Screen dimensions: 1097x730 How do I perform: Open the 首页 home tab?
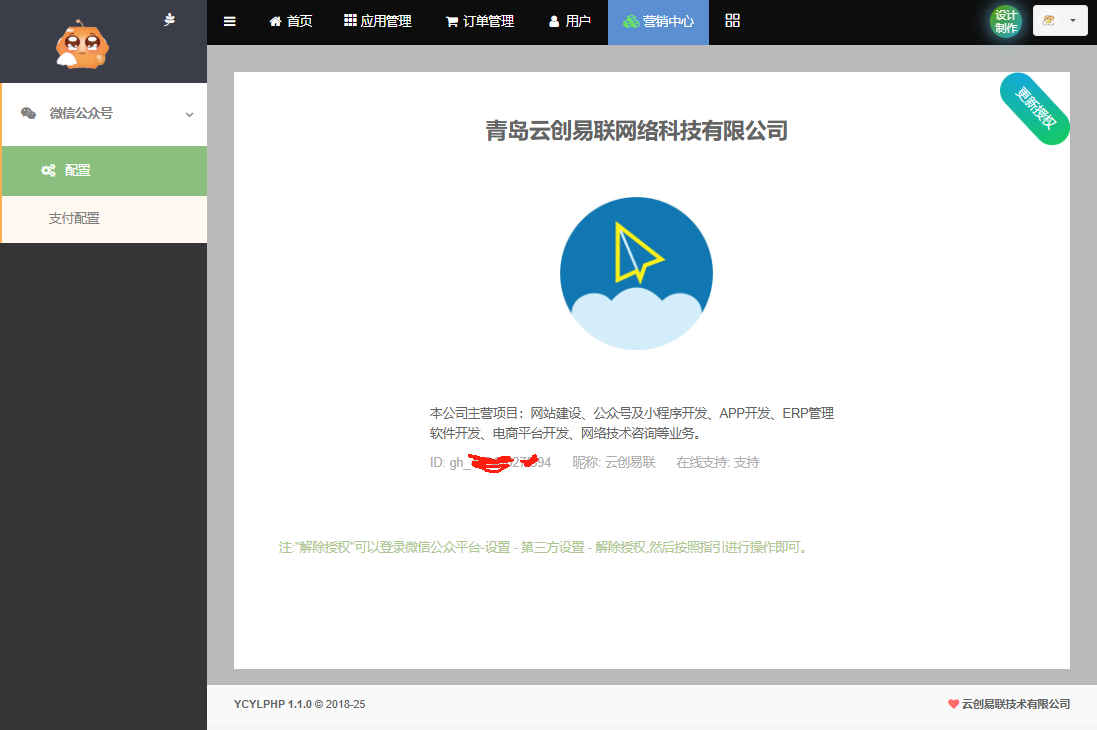tap(291, 21)
